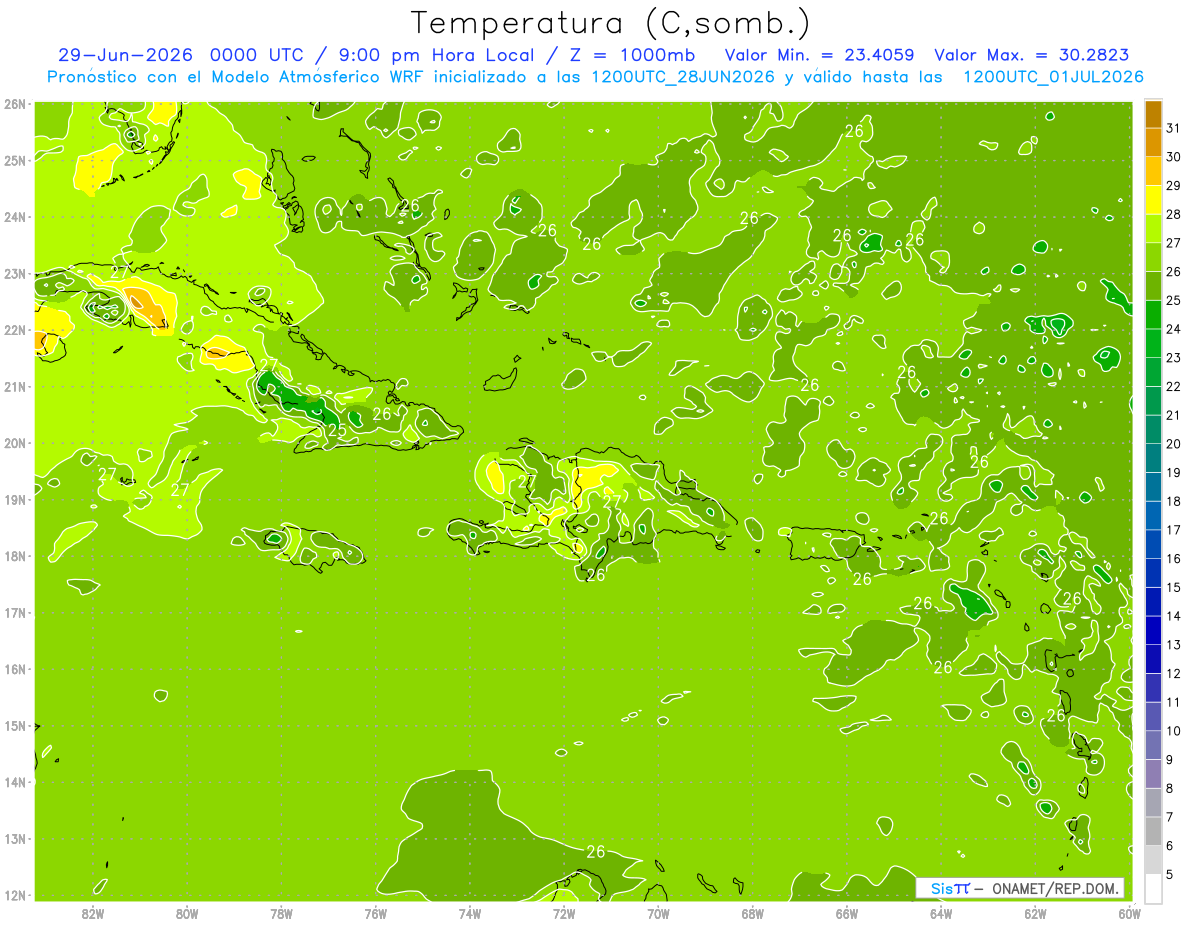Pick the legend color between 24 and 25

tap(1153, 314)
